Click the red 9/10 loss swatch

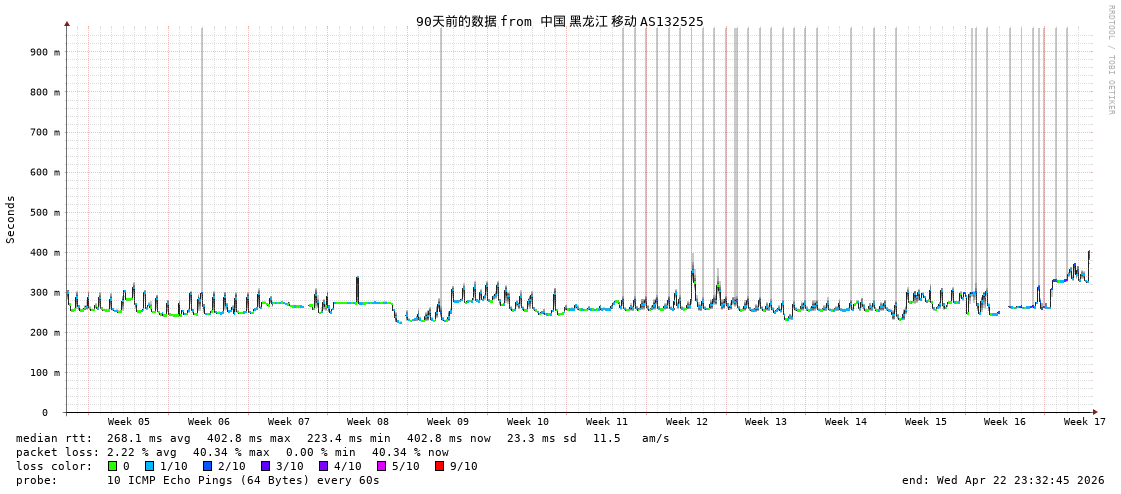pyautogui.click(x=439, y=466)
